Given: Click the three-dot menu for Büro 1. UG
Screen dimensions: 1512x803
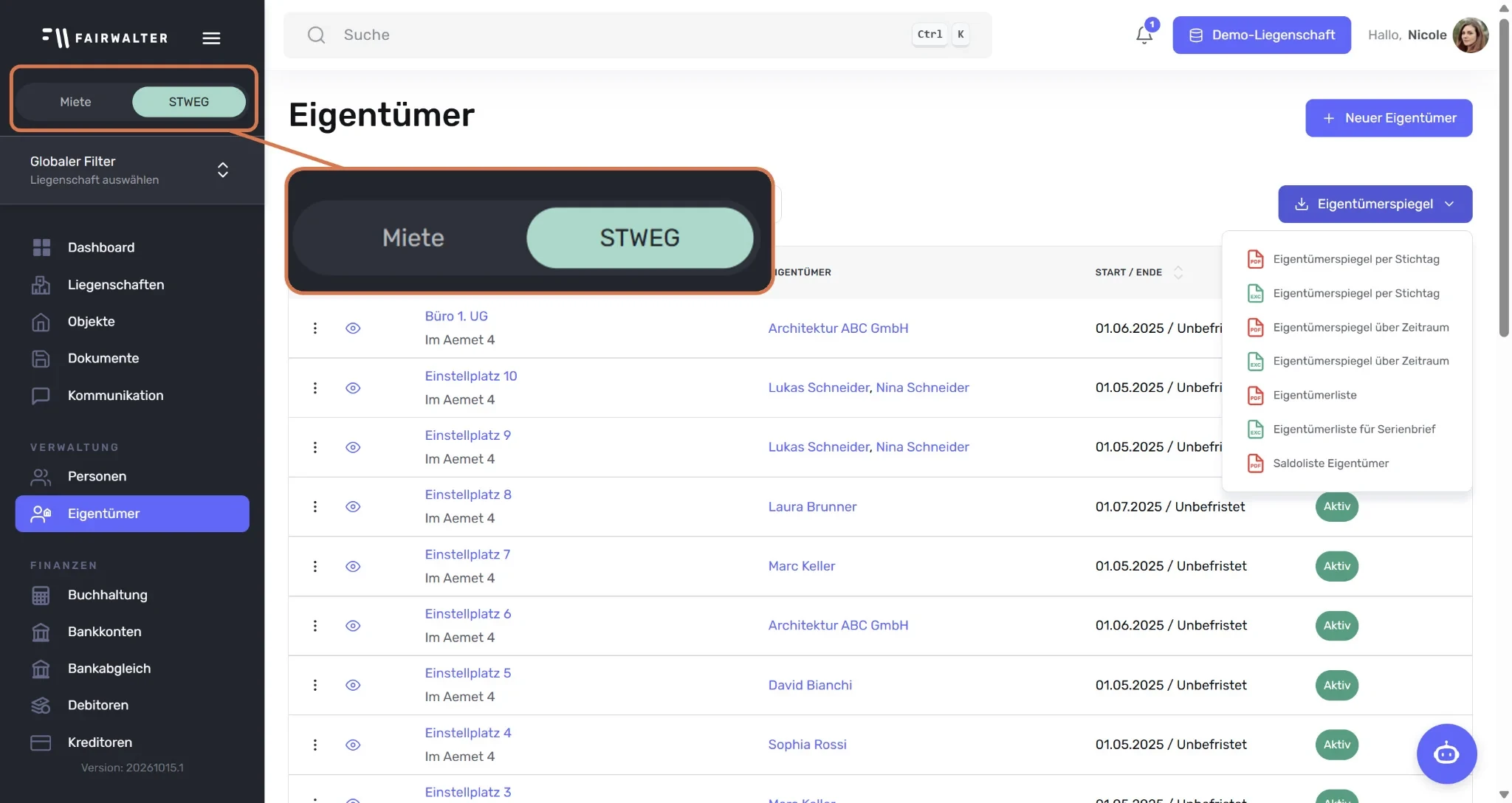Looking at the screenshot, I should pyautogui.click(x=315, y=328).
